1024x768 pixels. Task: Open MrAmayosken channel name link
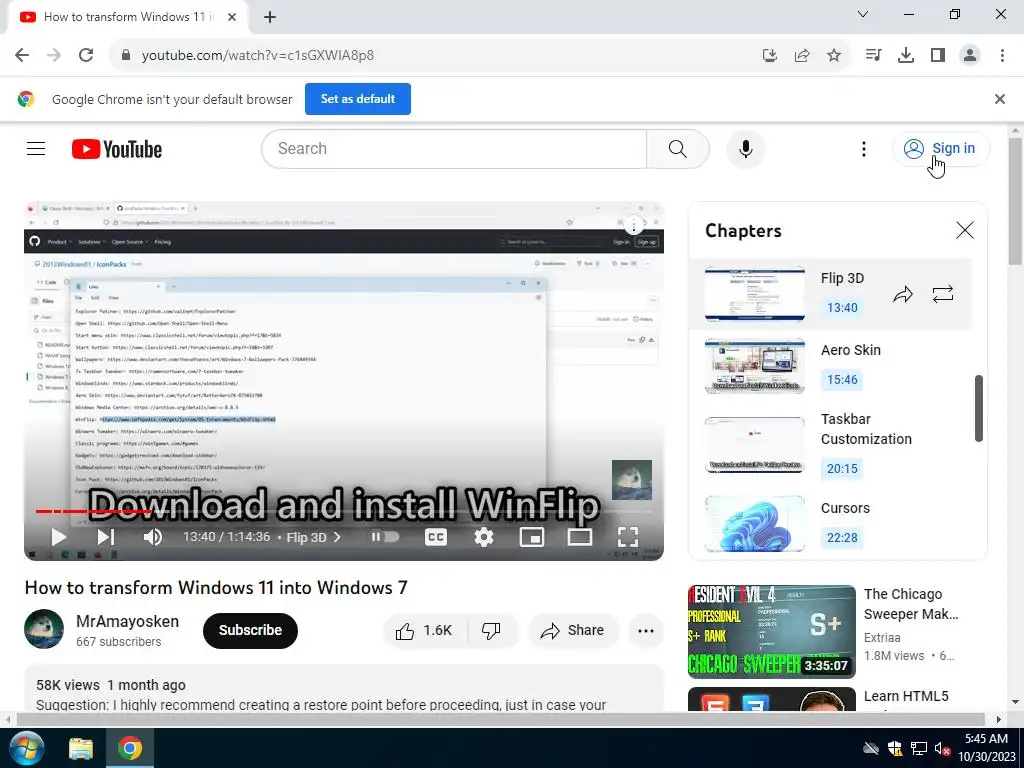tap(127, 621)
